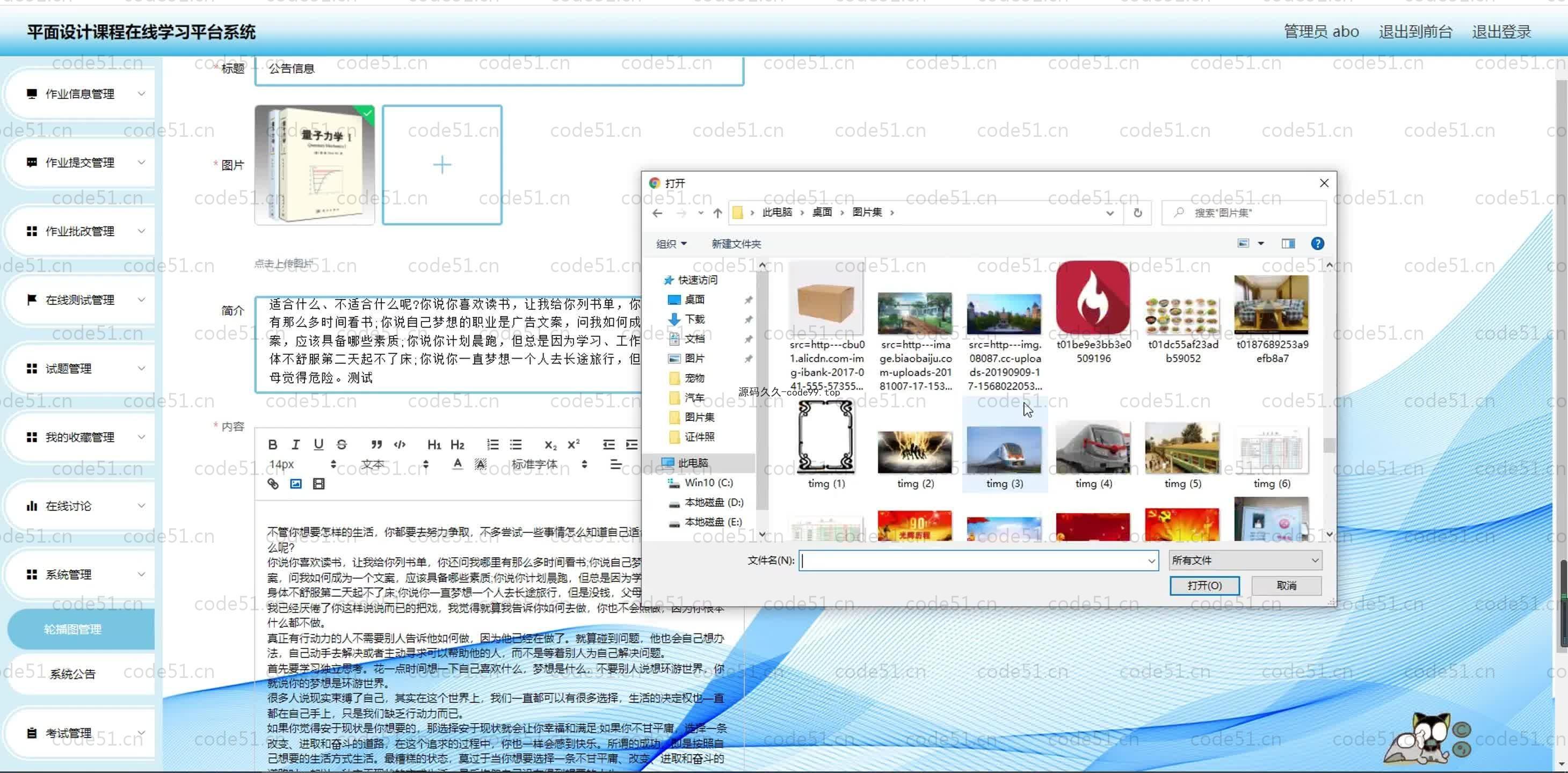Decrease indent in editor
The height and width of the screenshot is (773, 1568).
coord(609,444)
